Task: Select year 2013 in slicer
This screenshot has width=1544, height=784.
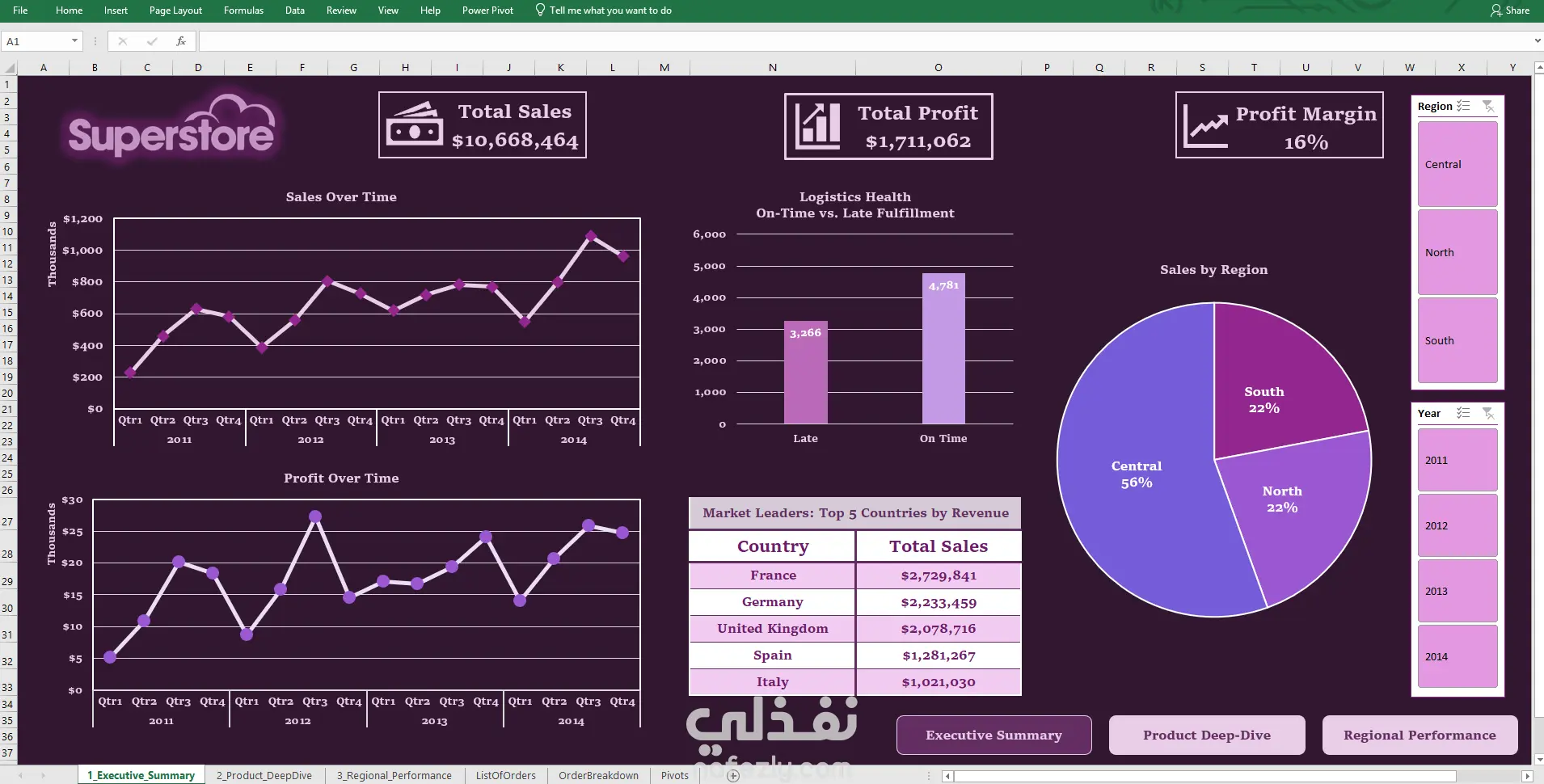Action: tap(1458, 591)
